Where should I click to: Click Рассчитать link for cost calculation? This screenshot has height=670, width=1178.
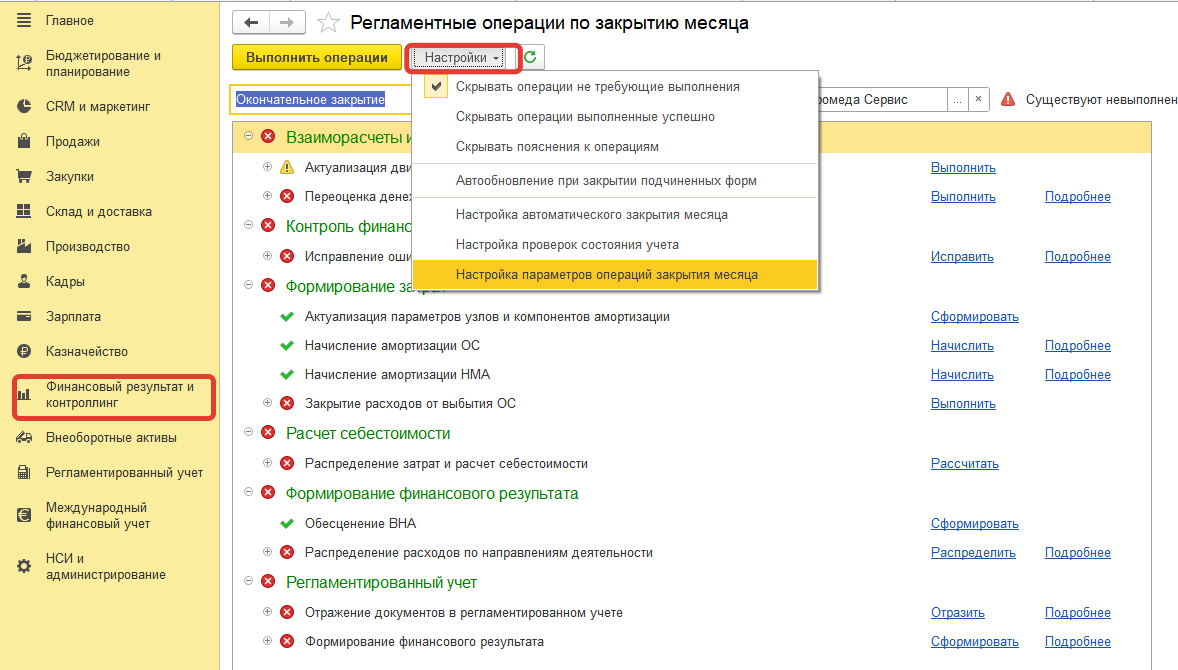tap(964, 464)
